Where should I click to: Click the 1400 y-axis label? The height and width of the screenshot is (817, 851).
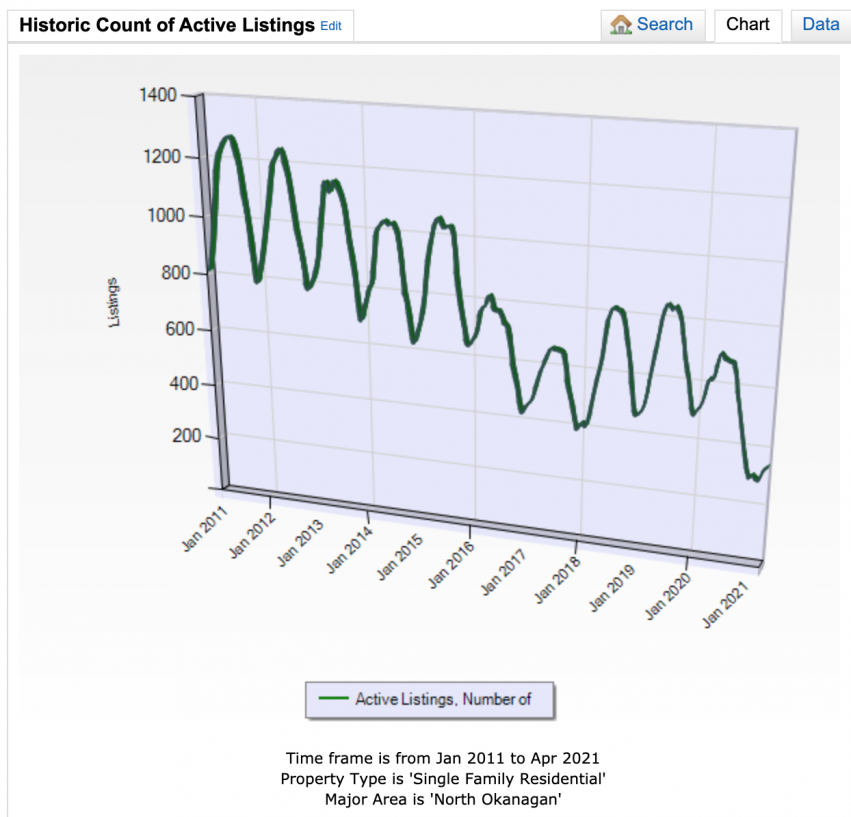point(157,96)
